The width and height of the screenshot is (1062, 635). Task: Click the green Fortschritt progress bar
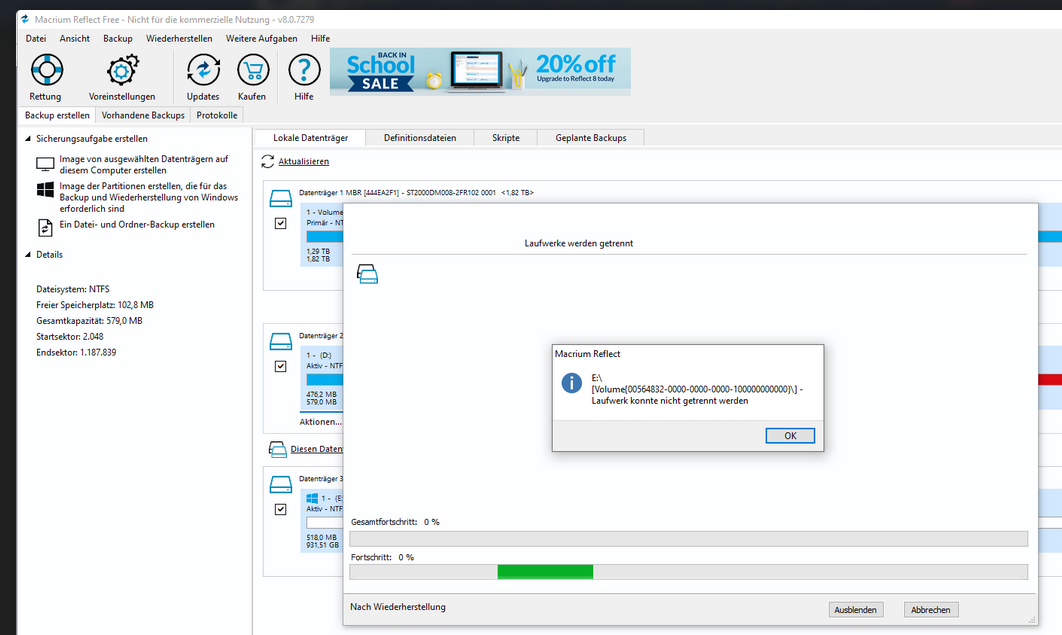click(x=545, y=571)
